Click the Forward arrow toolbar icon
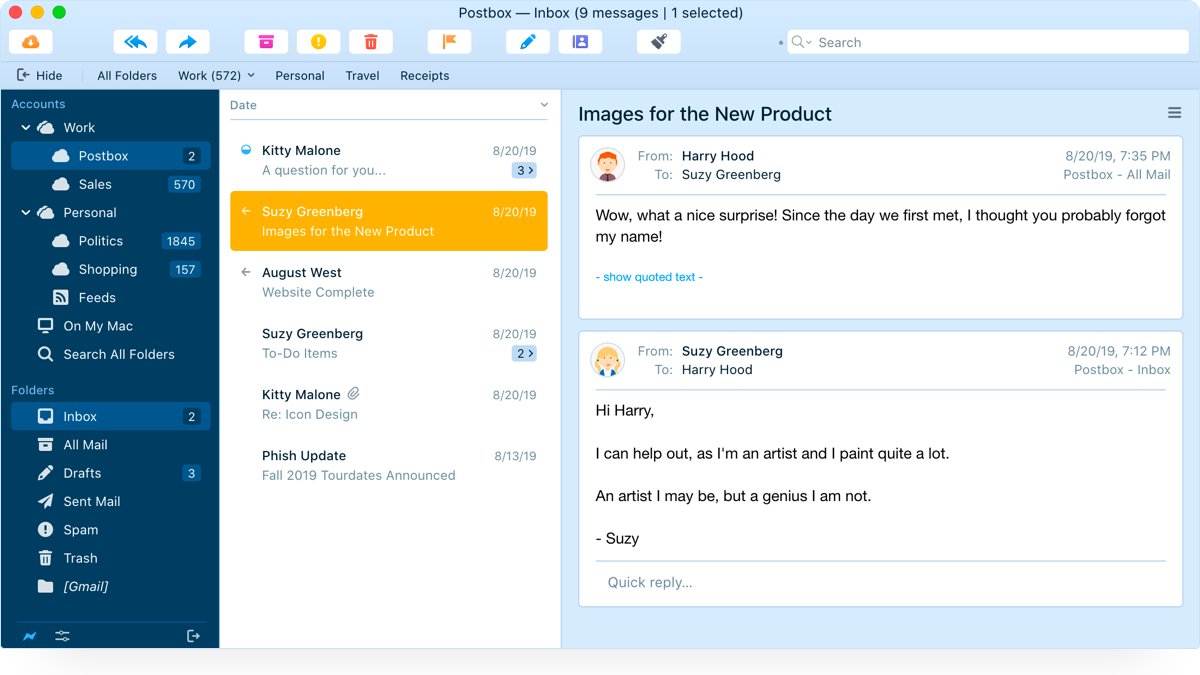The height and width of the screenshot is (675, 1200). tap(187, 42)
